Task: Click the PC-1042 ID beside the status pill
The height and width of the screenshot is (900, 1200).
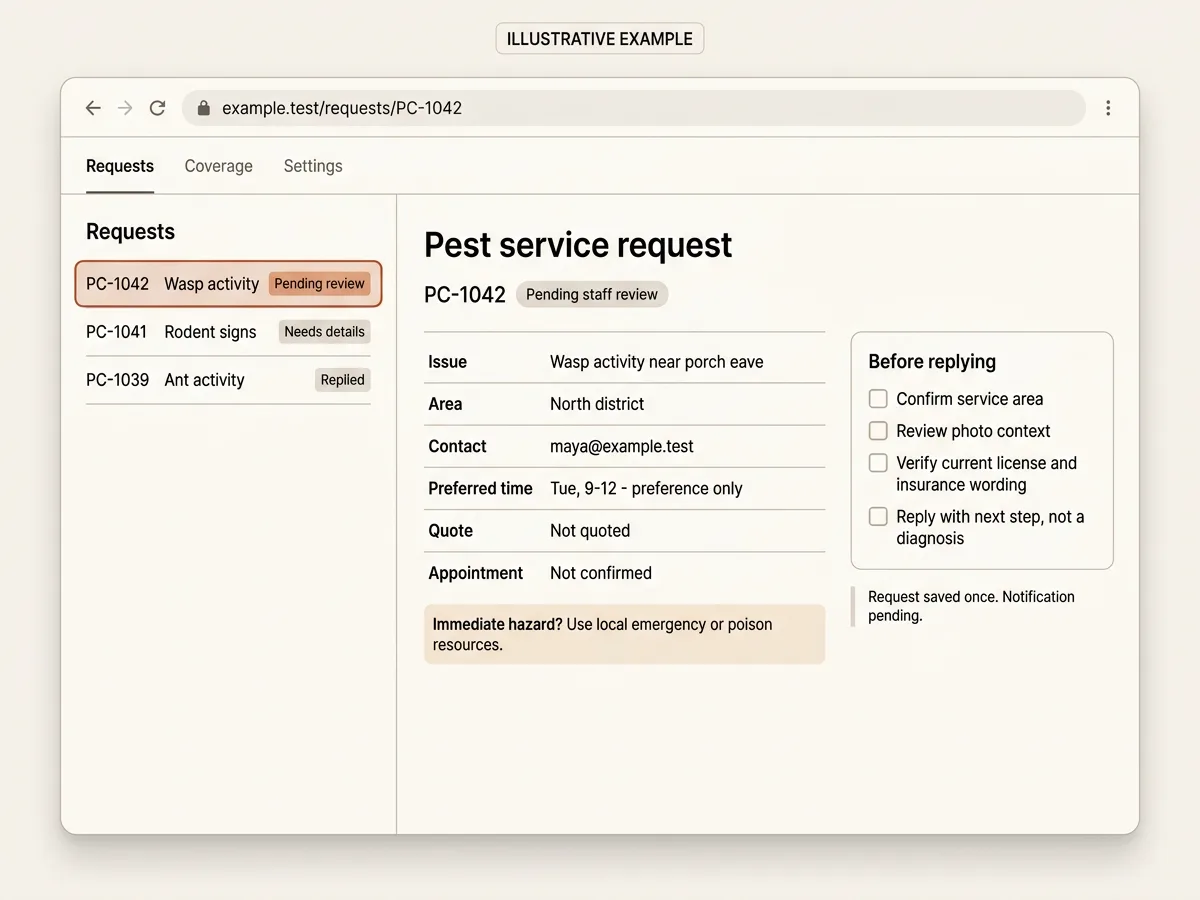Action: [465, 294]
